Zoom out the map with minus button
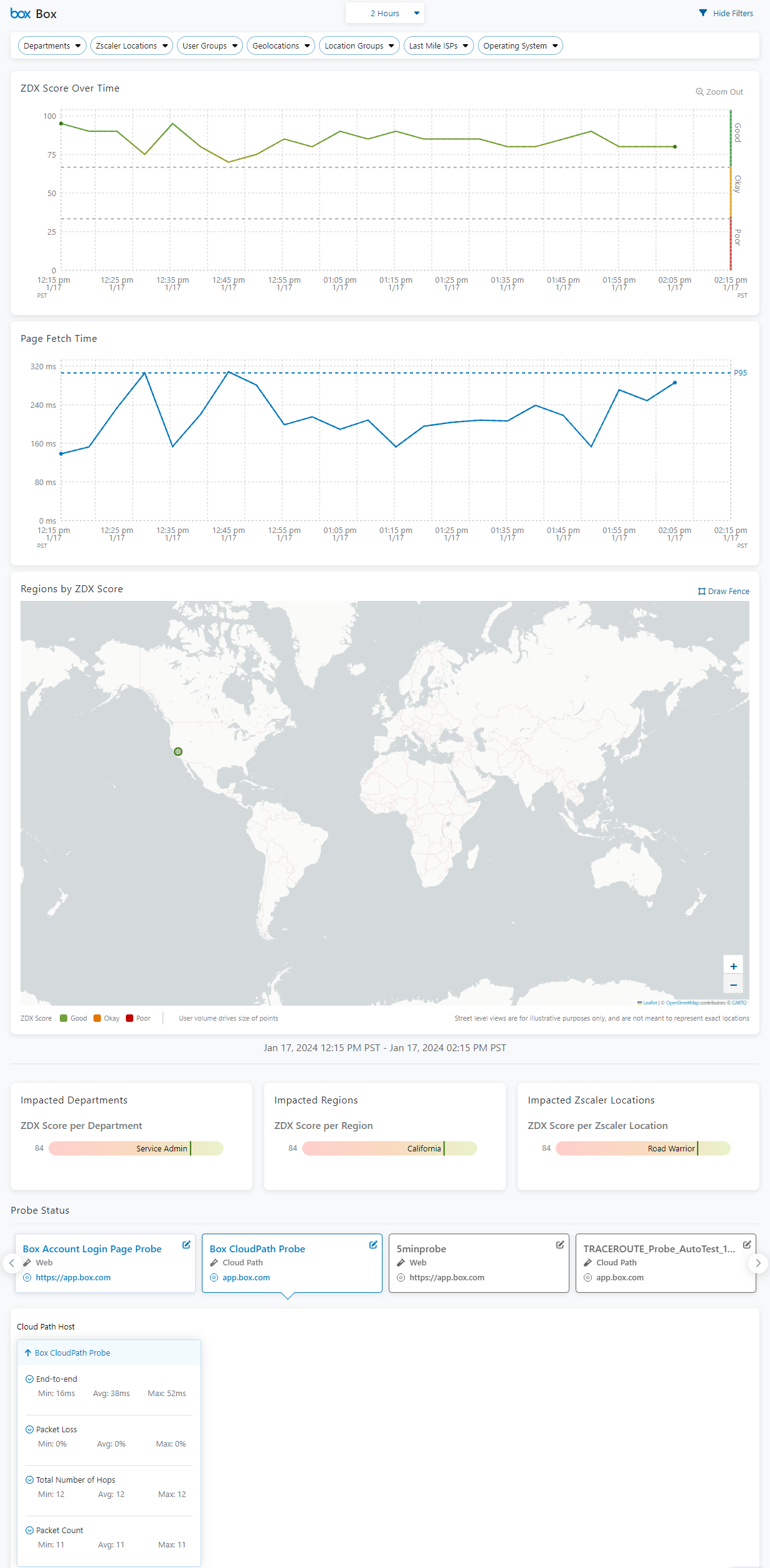This screenshot has width=770, height=1568. point(733,985)
